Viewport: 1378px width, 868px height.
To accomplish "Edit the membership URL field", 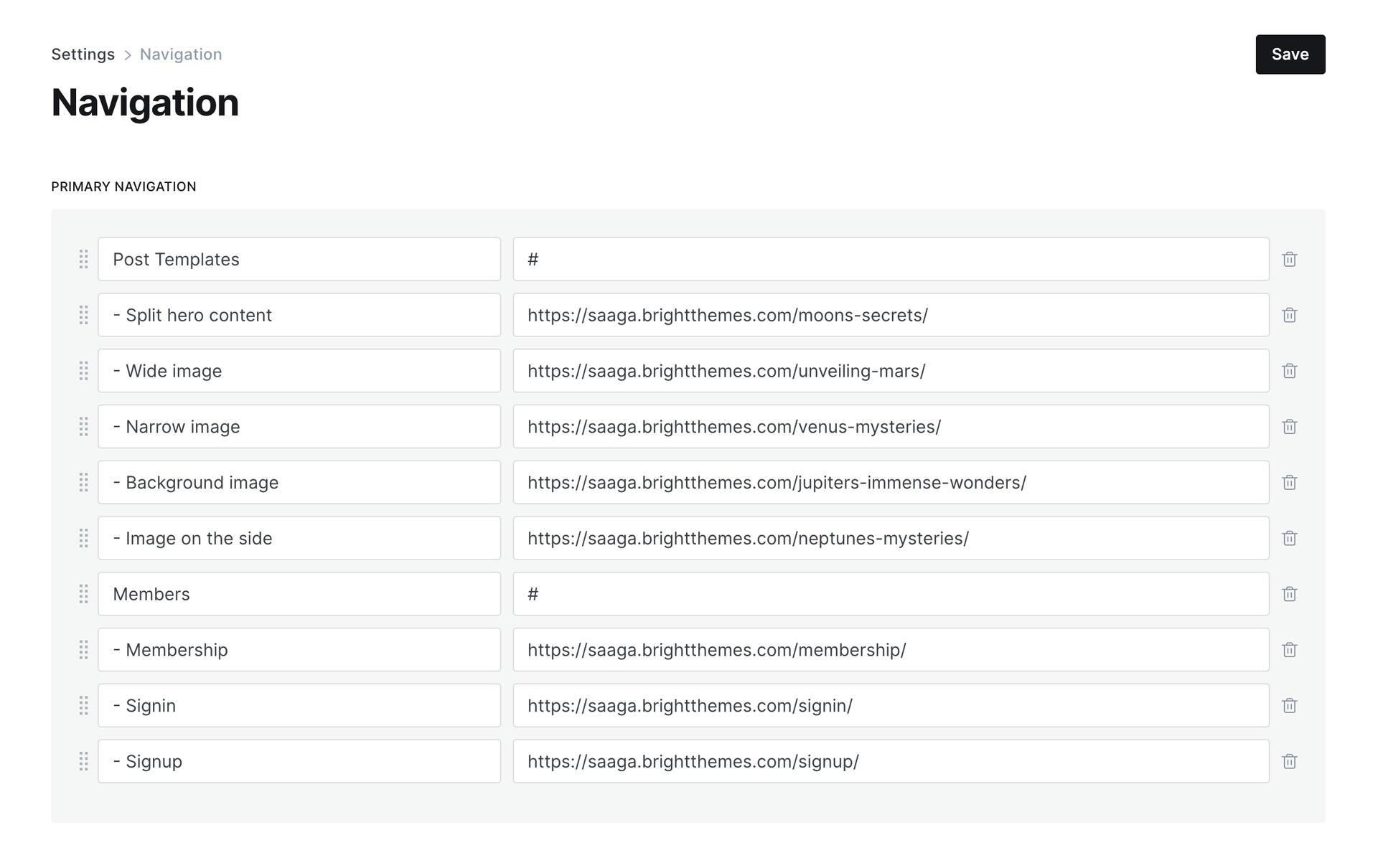I will click(x=891, y=650).
